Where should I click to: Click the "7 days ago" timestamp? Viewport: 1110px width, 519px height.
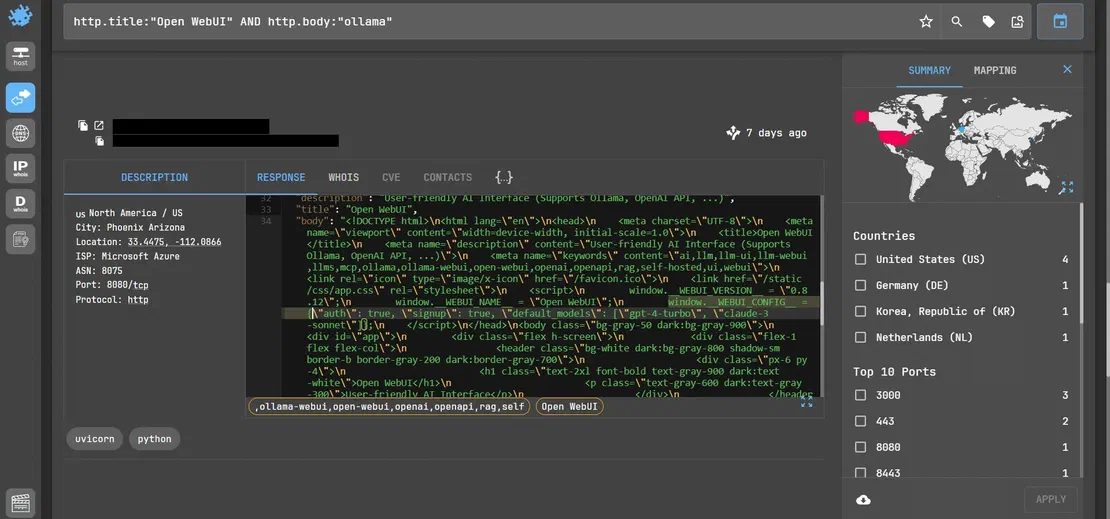click(776, 132)
